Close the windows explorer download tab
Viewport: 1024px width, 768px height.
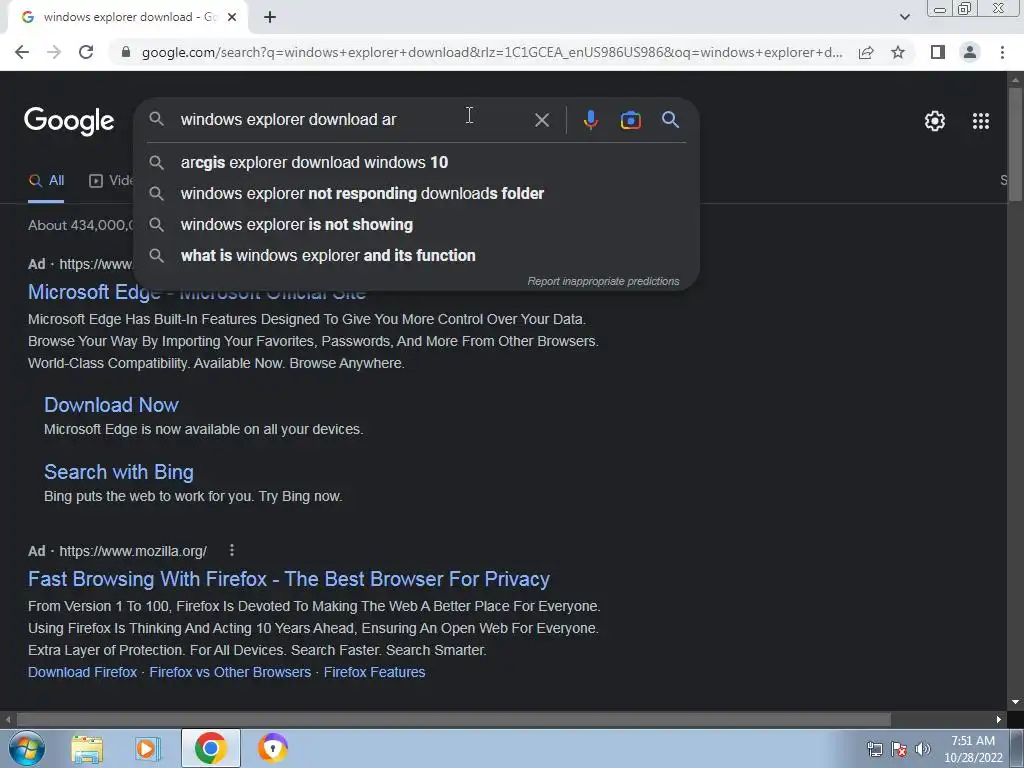(x=232, y=17)
